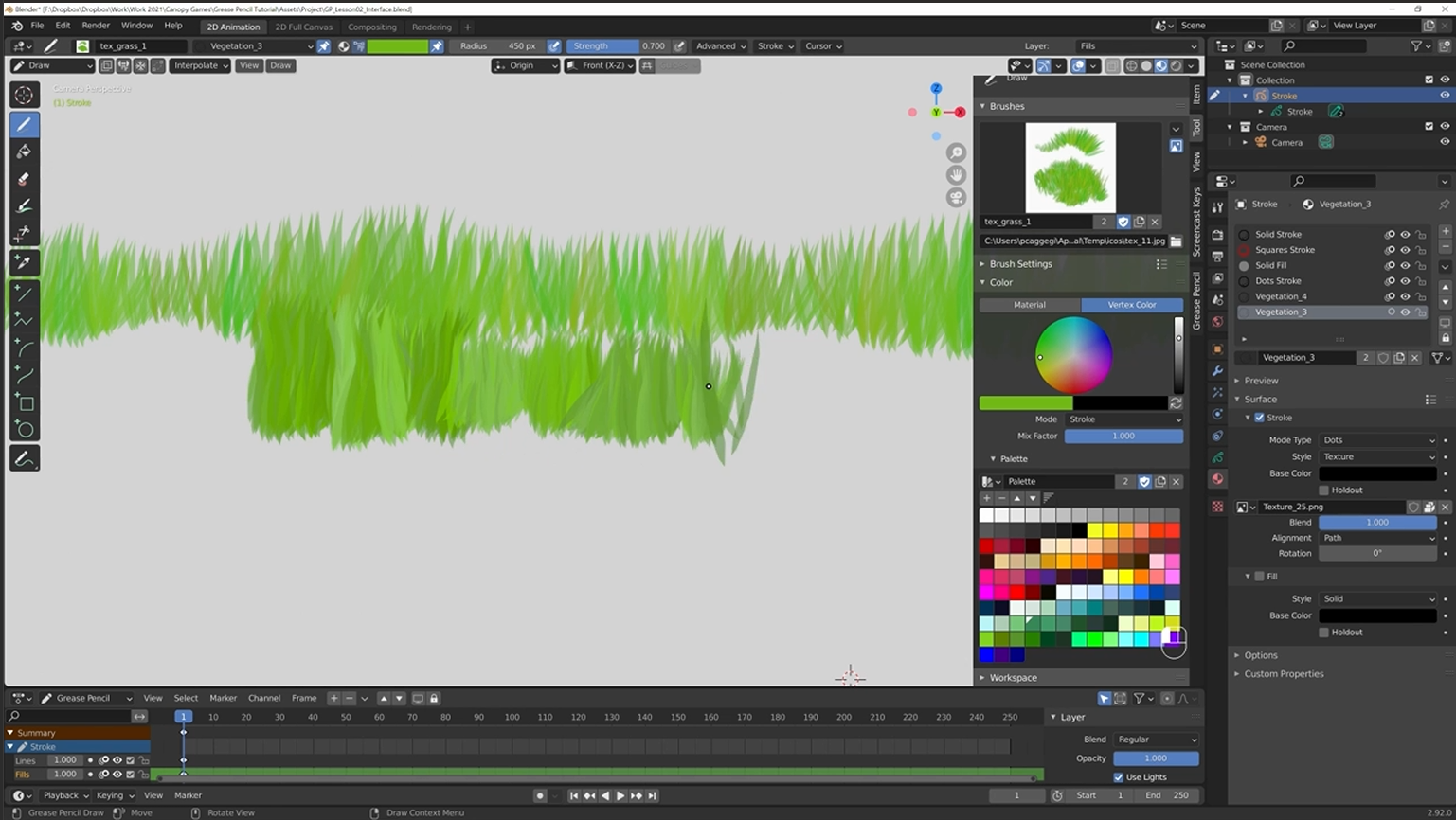1456x820 pixels.
Task: Adjust the Mix Factor slider
Action: (x=1123, y=436)
